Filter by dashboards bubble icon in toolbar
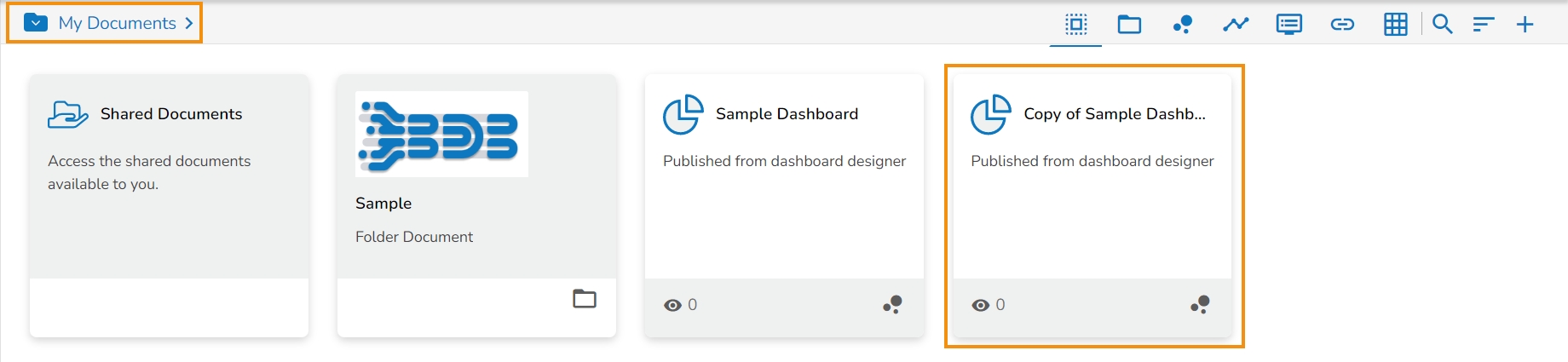 1182,24
